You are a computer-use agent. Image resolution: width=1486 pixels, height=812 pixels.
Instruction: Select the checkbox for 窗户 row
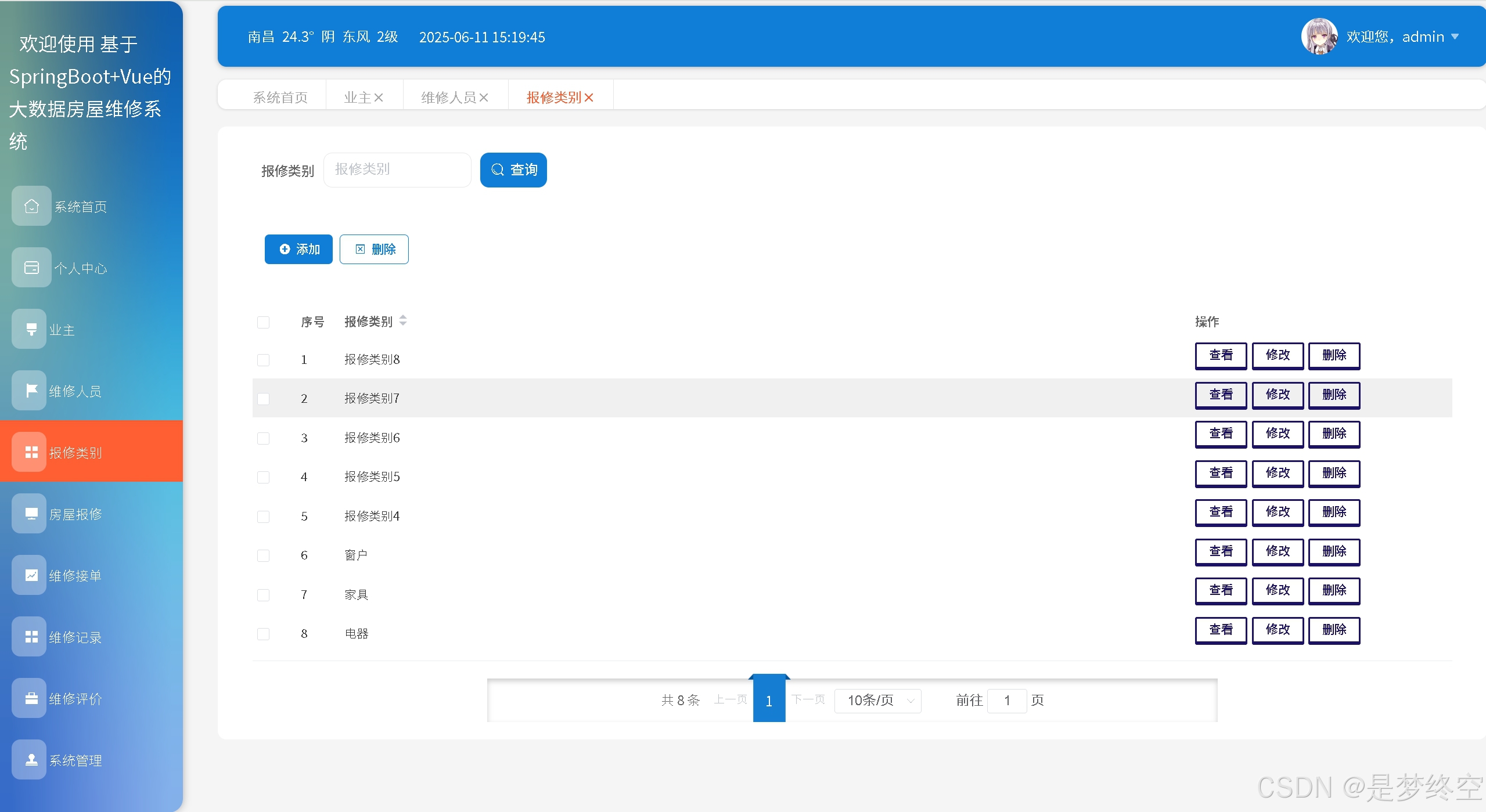point(263,555)
